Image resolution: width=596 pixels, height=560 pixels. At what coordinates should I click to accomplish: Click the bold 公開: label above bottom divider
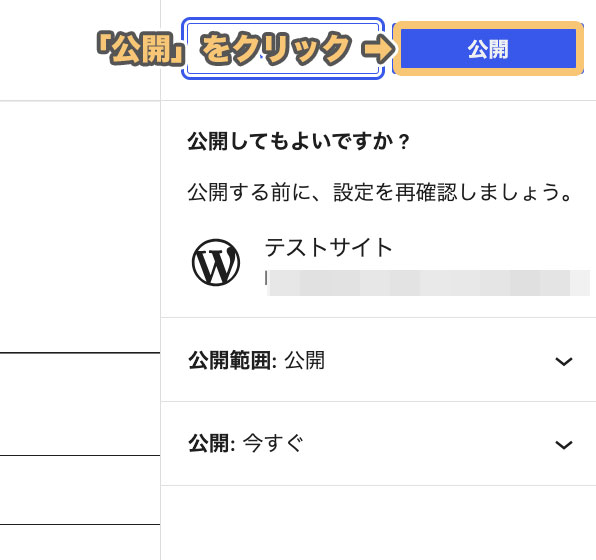pos(211,444)
